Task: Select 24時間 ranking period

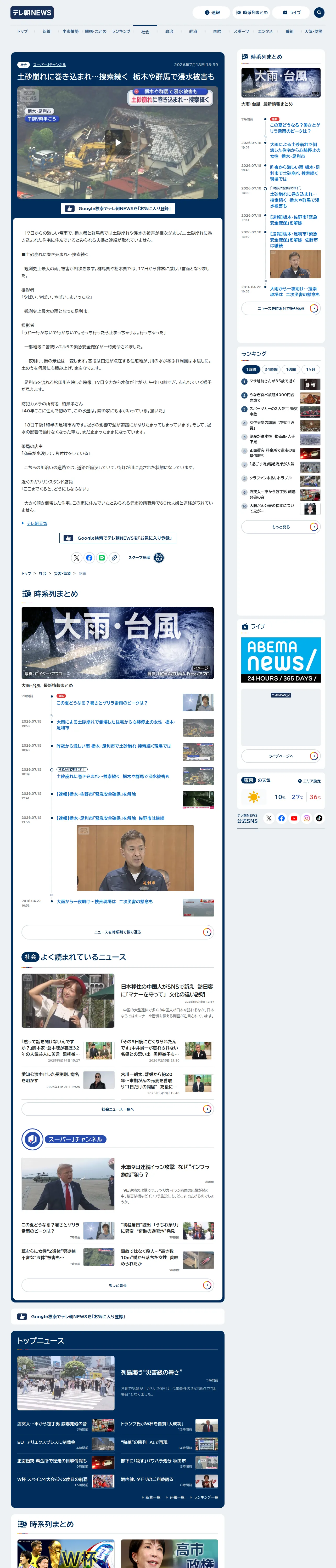Action: (271, 370)
